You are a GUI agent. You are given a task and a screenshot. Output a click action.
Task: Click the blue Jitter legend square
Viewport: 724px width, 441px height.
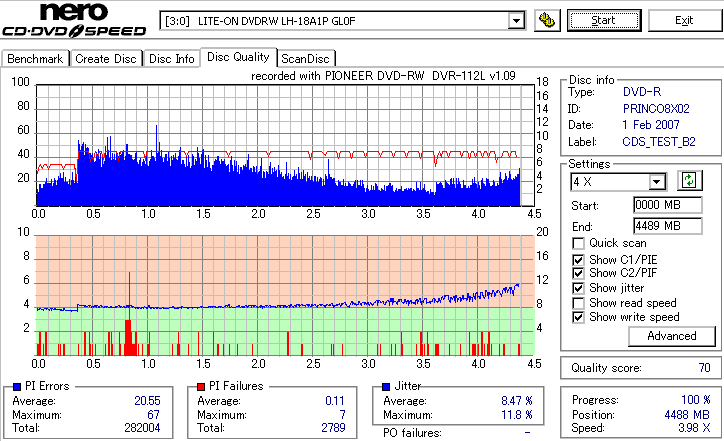[x=386, y=387]
